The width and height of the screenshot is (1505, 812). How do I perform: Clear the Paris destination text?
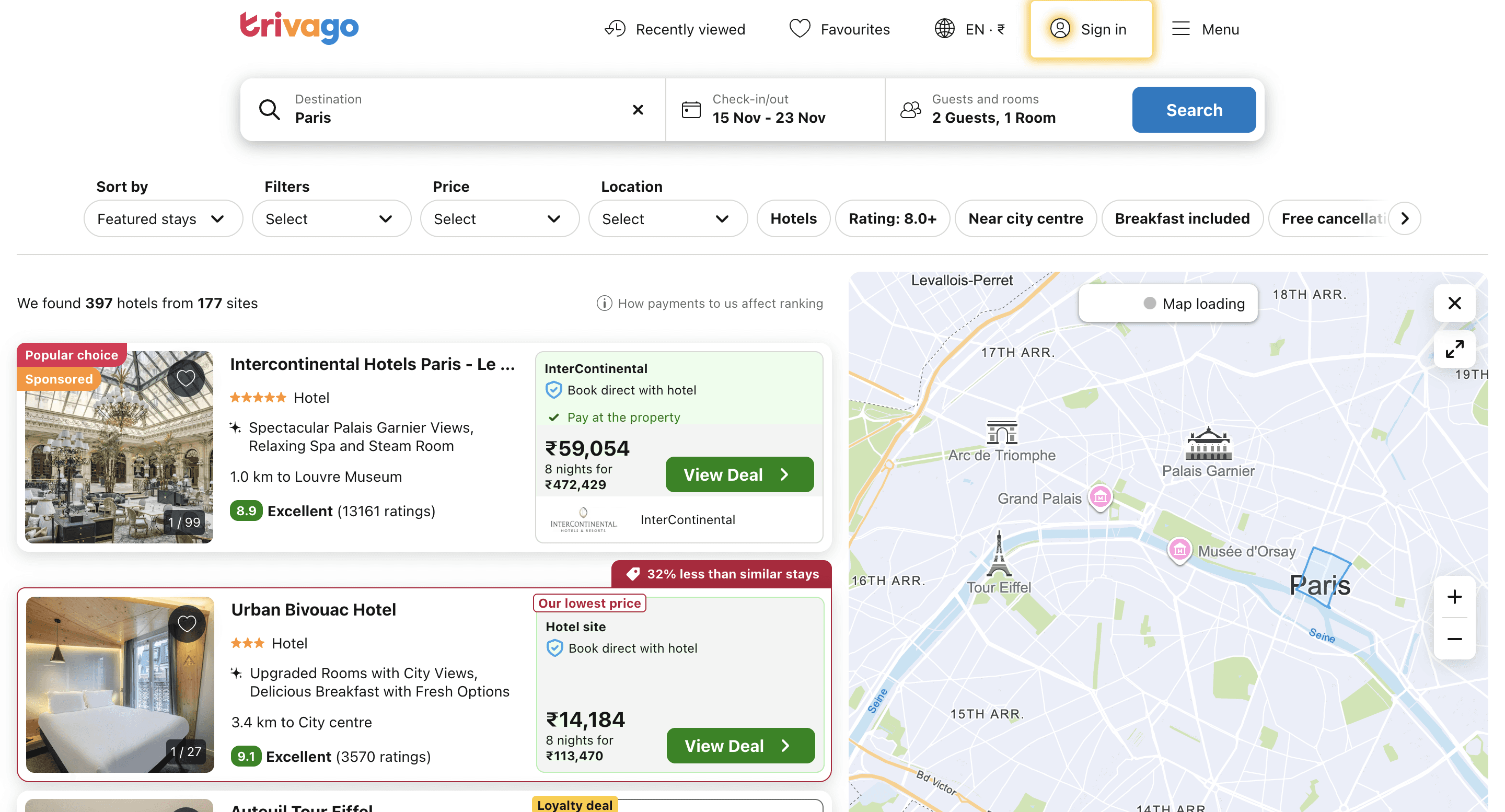(x=638, y=109)
